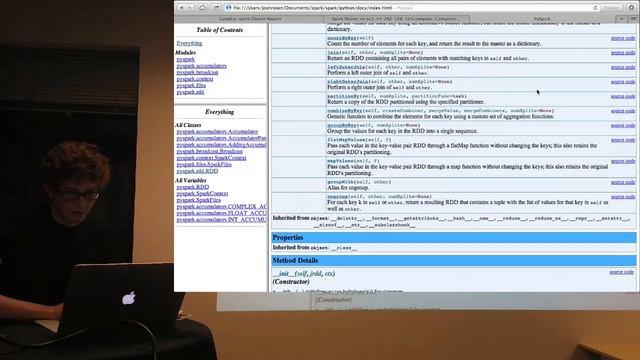This screenshot has width=640, height=360.
Task: Open the gear settings icon in the toolbar
Action: point(631,8)
